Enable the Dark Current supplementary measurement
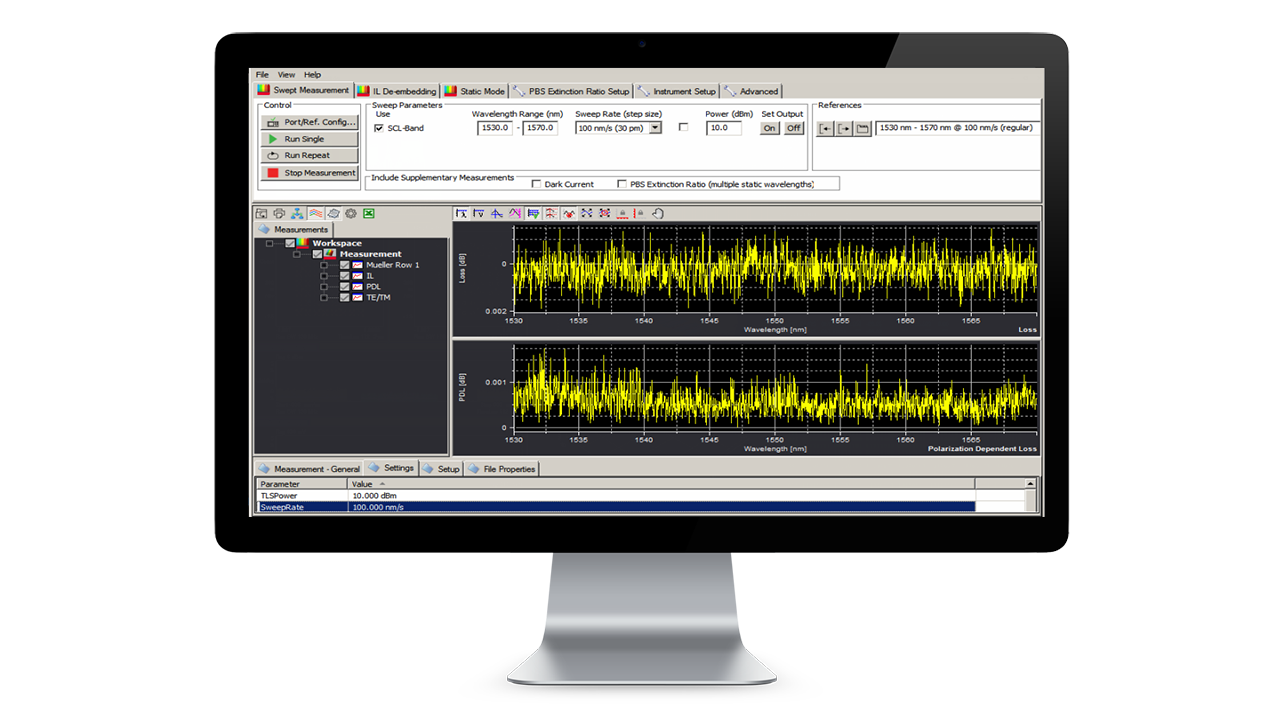This screenshot has width=1280, height=720. coord(537,183)
